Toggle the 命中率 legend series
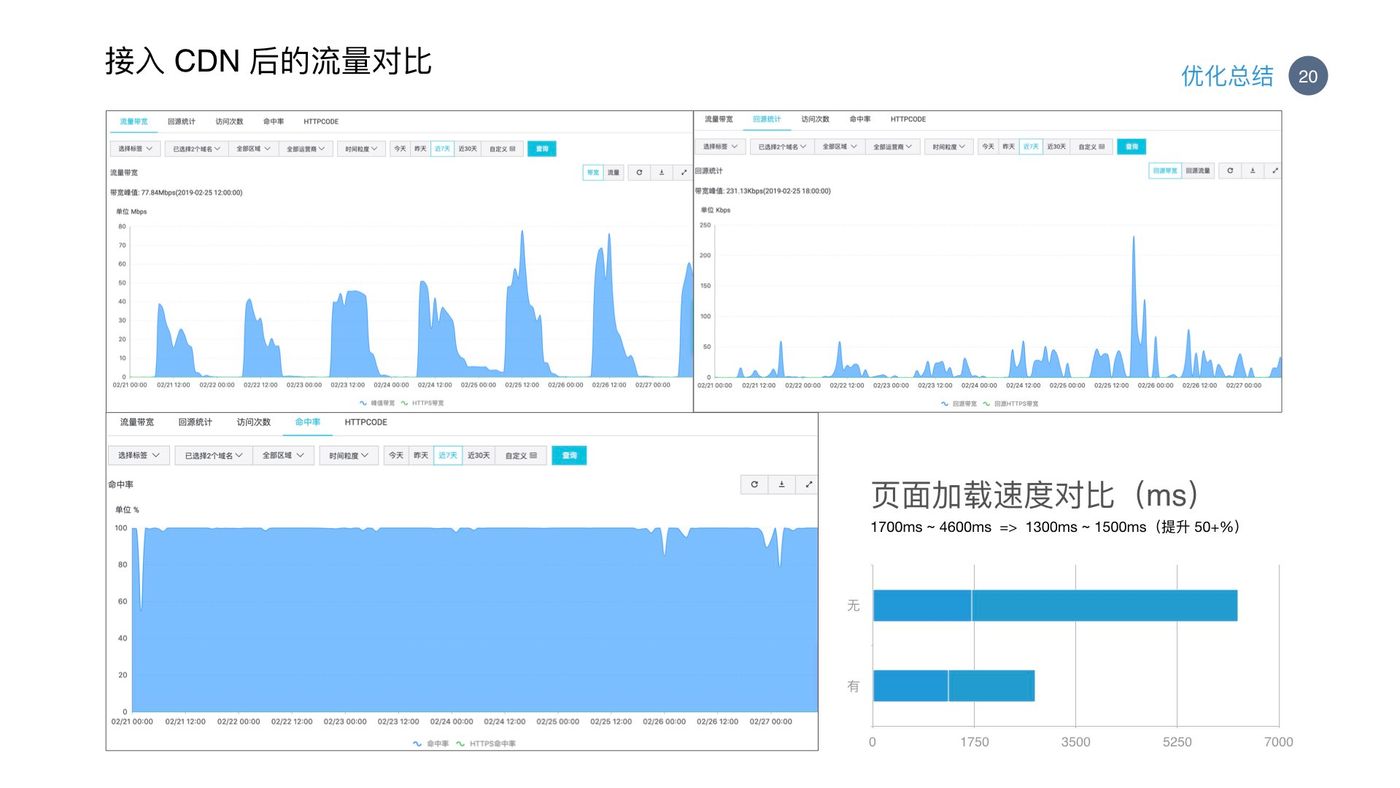This screenshot has height=788, width=1400. click(x=431, y=743)
